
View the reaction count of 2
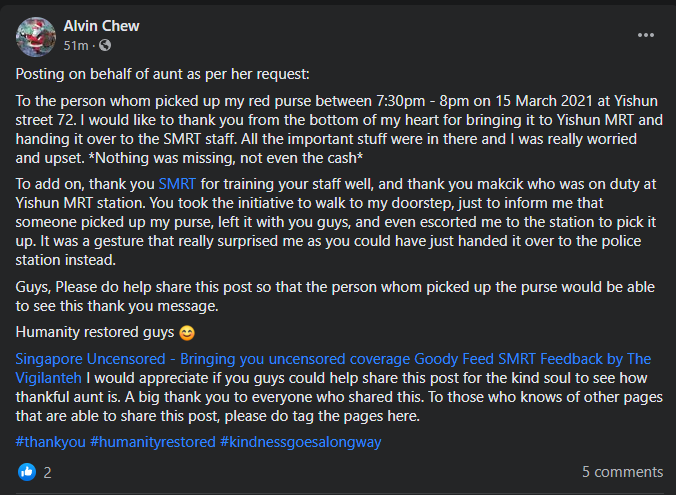(47, 473)
